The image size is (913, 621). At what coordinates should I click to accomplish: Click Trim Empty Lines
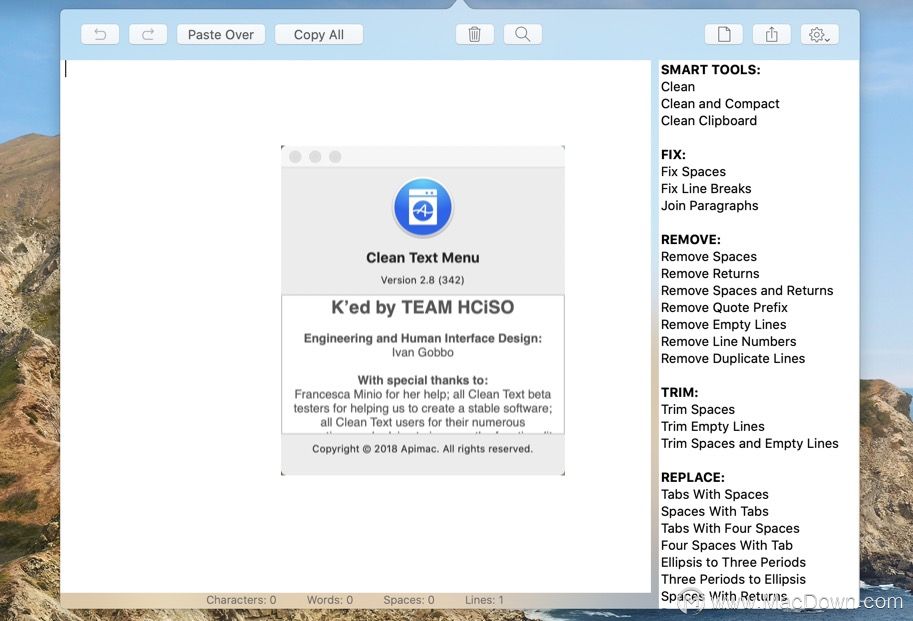point(712,427)
